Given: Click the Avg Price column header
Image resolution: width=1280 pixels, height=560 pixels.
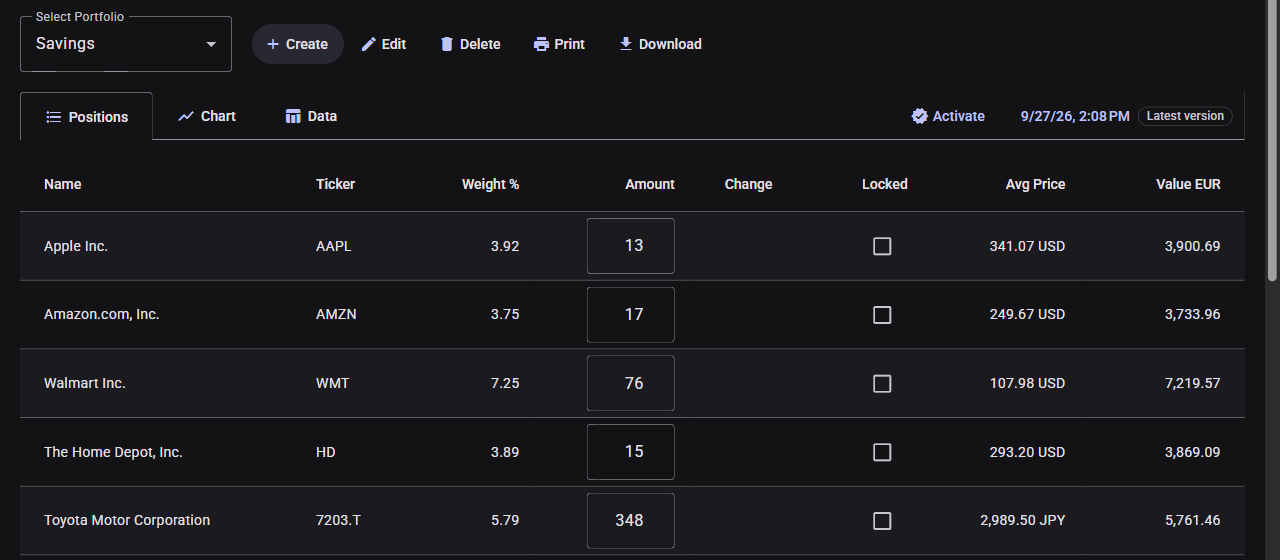Looking at the screenshot, I should pos(1035,184).
